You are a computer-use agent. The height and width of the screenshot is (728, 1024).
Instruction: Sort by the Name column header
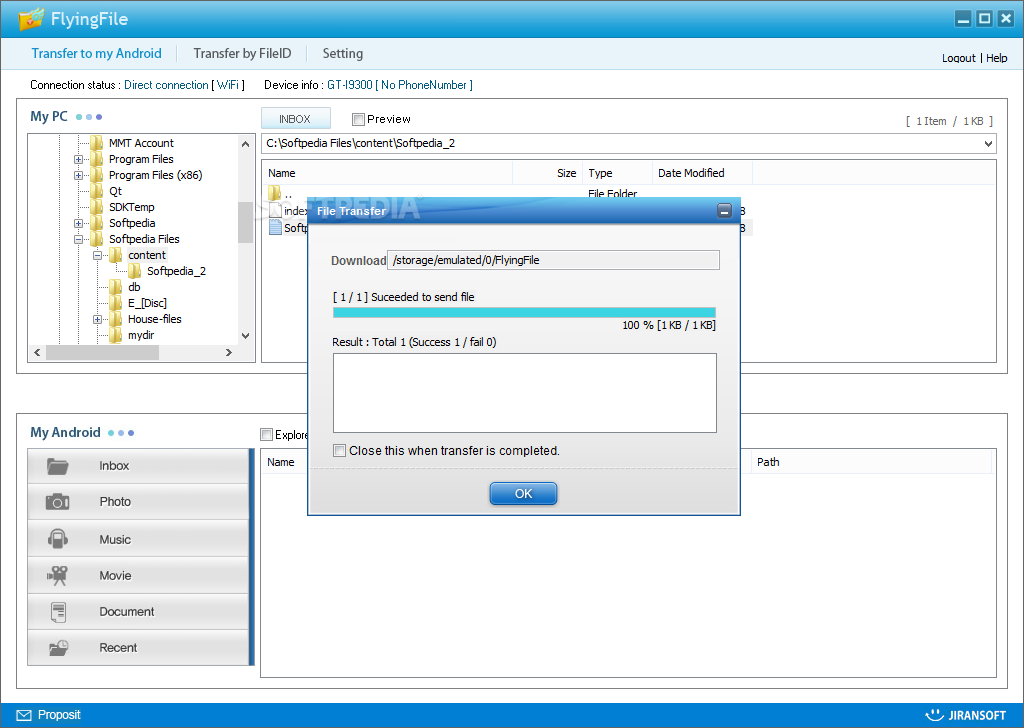pyautogui.click(x=388, y=173)
